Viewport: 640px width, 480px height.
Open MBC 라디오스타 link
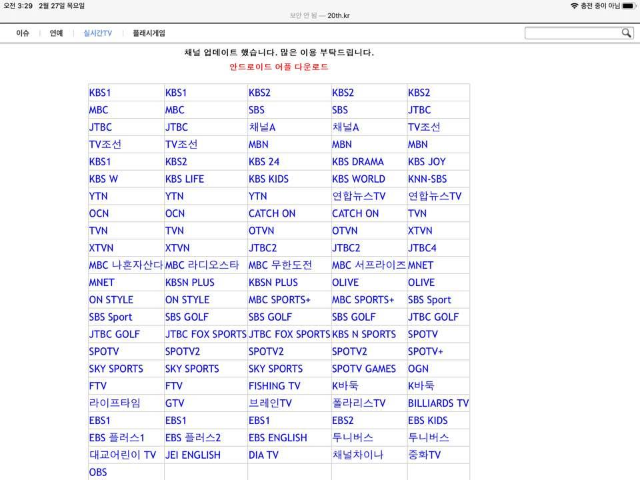[x=202, y=265]
